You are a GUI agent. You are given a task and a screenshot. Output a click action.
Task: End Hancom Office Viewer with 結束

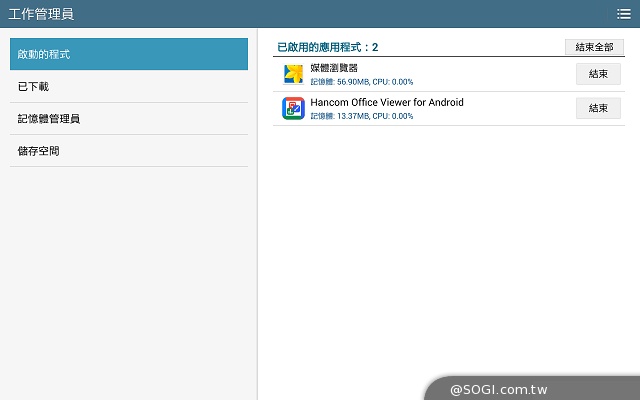pyautogui.click(x=598, y=108)
